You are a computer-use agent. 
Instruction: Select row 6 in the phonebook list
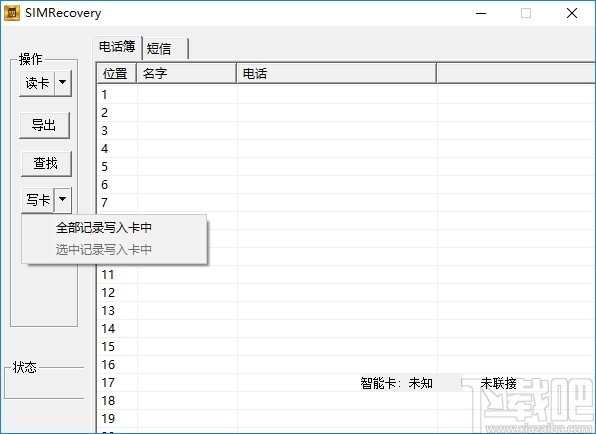click(346, 184)
